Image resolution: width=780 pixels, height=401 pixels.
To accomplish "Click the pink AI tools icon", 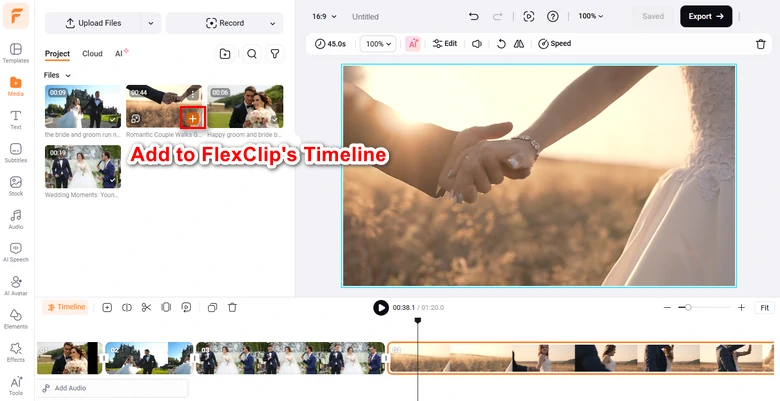I will pyautogui.click(x=412, y=44).
